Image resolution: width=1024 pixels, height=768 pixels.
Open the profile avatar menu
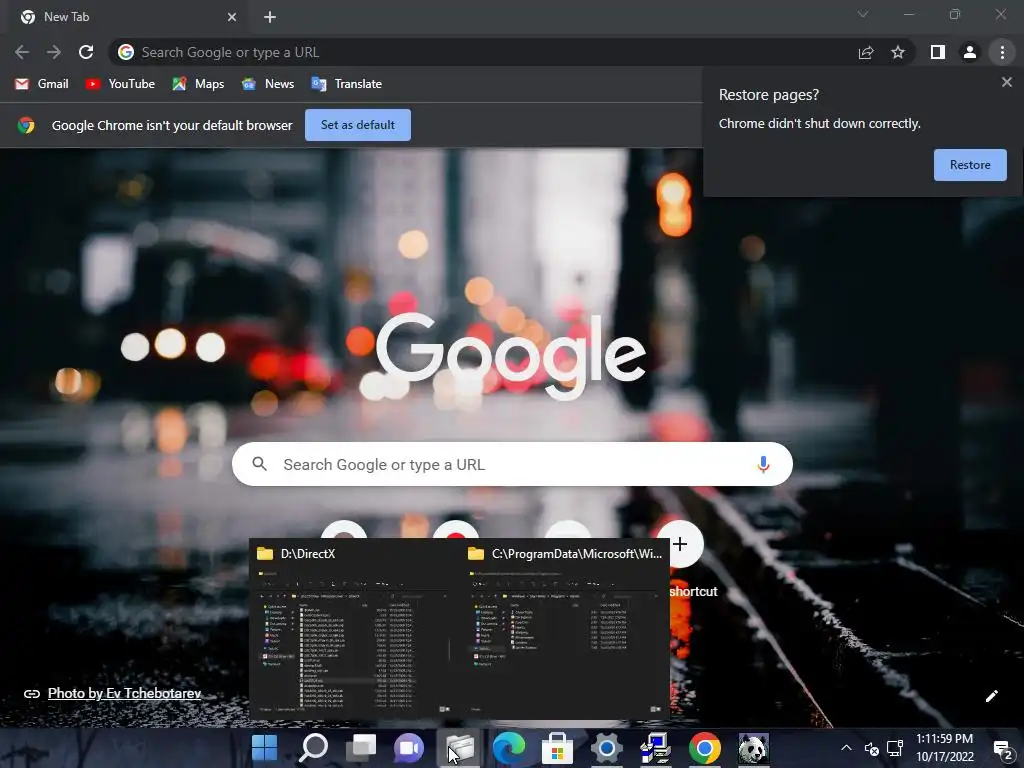[x=970, y=52]
